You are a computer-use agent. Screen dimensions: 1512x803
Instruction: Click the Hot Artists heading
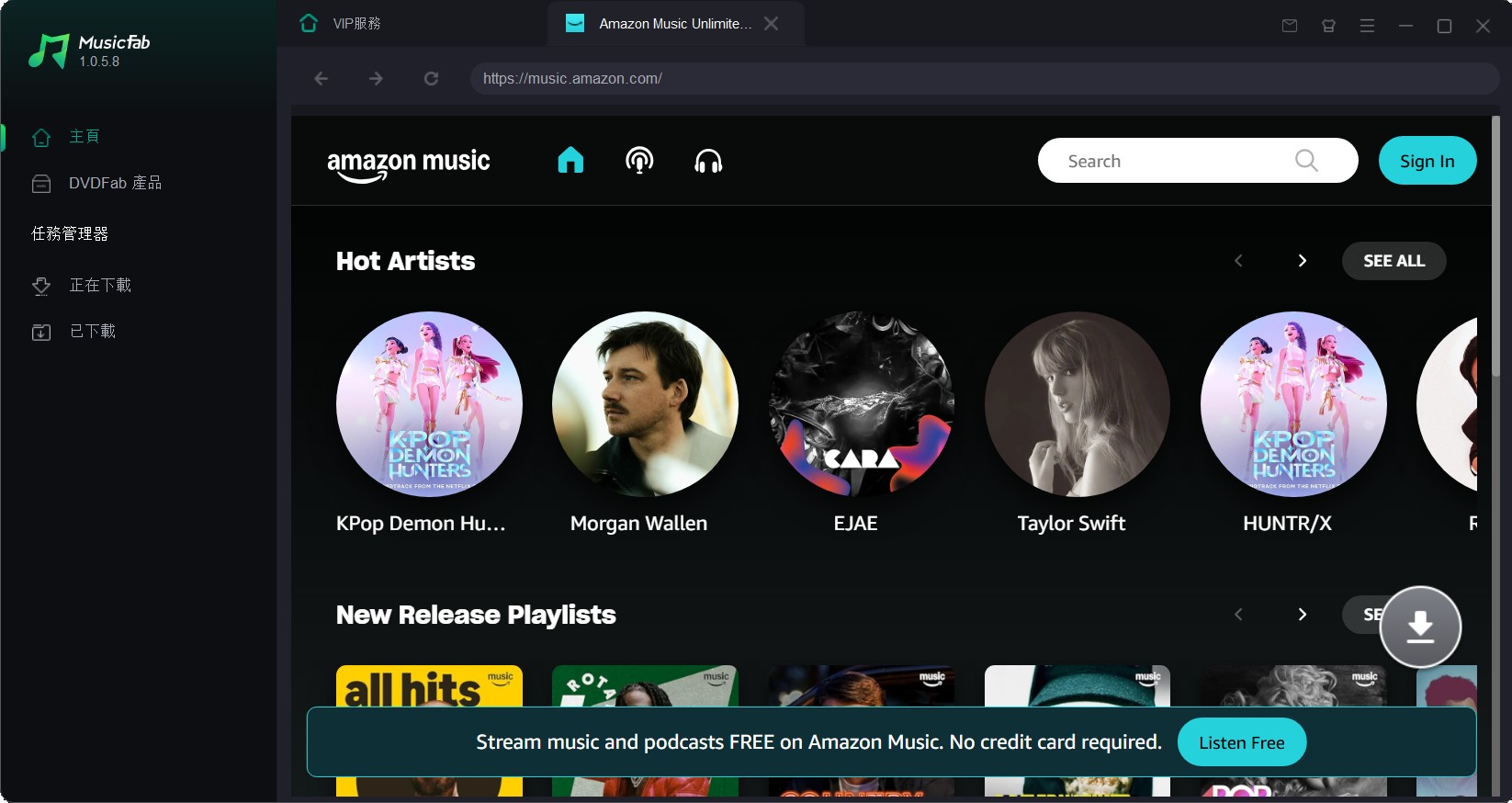pyautogui.click(x=405, y=261)
